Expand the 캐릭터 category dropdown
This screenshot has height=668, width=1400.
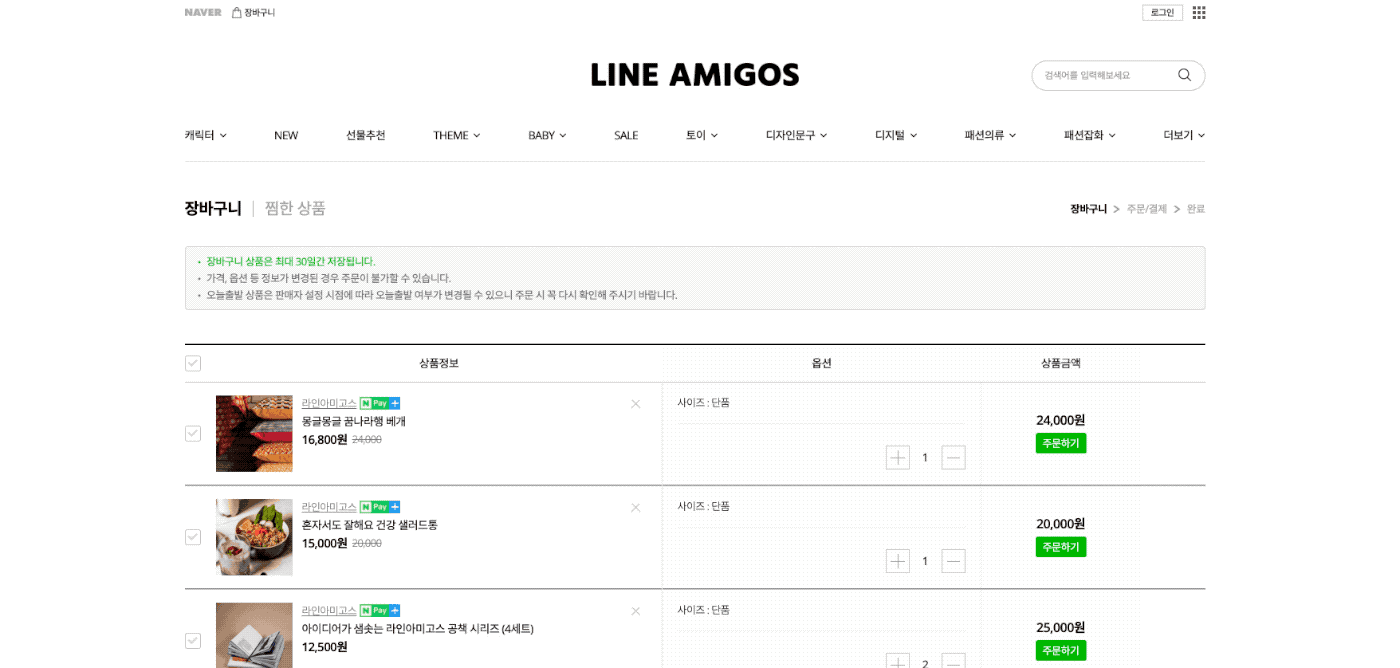click(x=206, y=136)
